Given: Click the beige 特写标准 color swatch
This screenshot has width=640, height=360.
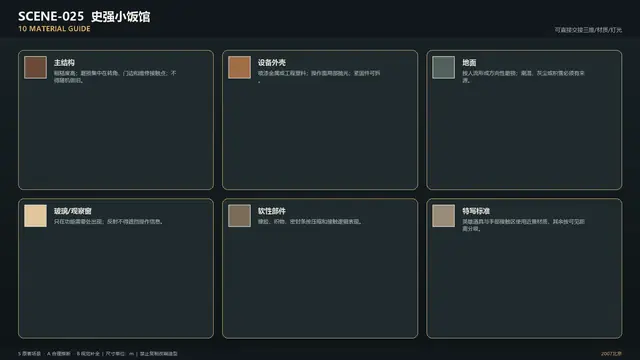Looking at the screenshot, I should pos(444,216).
